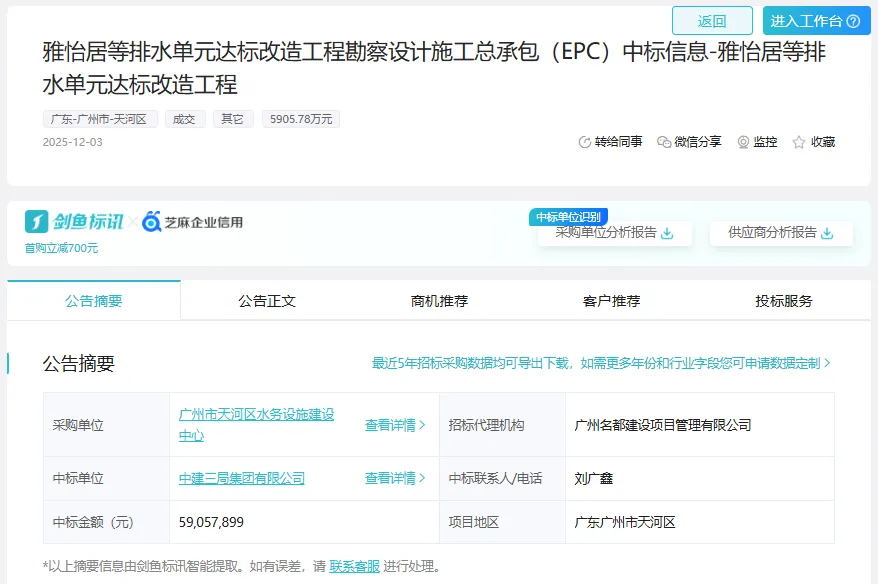Click the 芝麻企业信用 logo
The image size is (878, 584).
pyautogui.click(x=193, y=222)
